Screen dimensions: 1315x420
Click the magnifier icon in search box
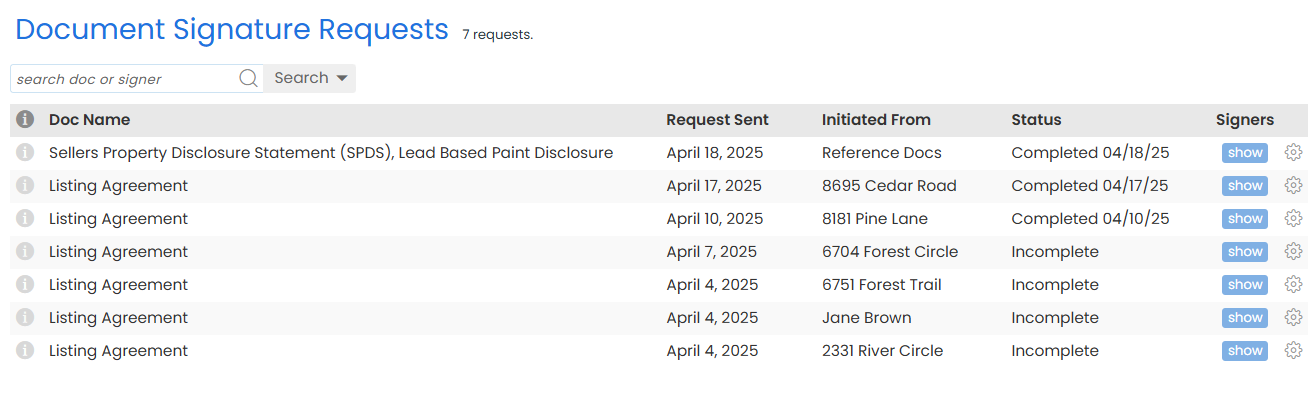249,79
